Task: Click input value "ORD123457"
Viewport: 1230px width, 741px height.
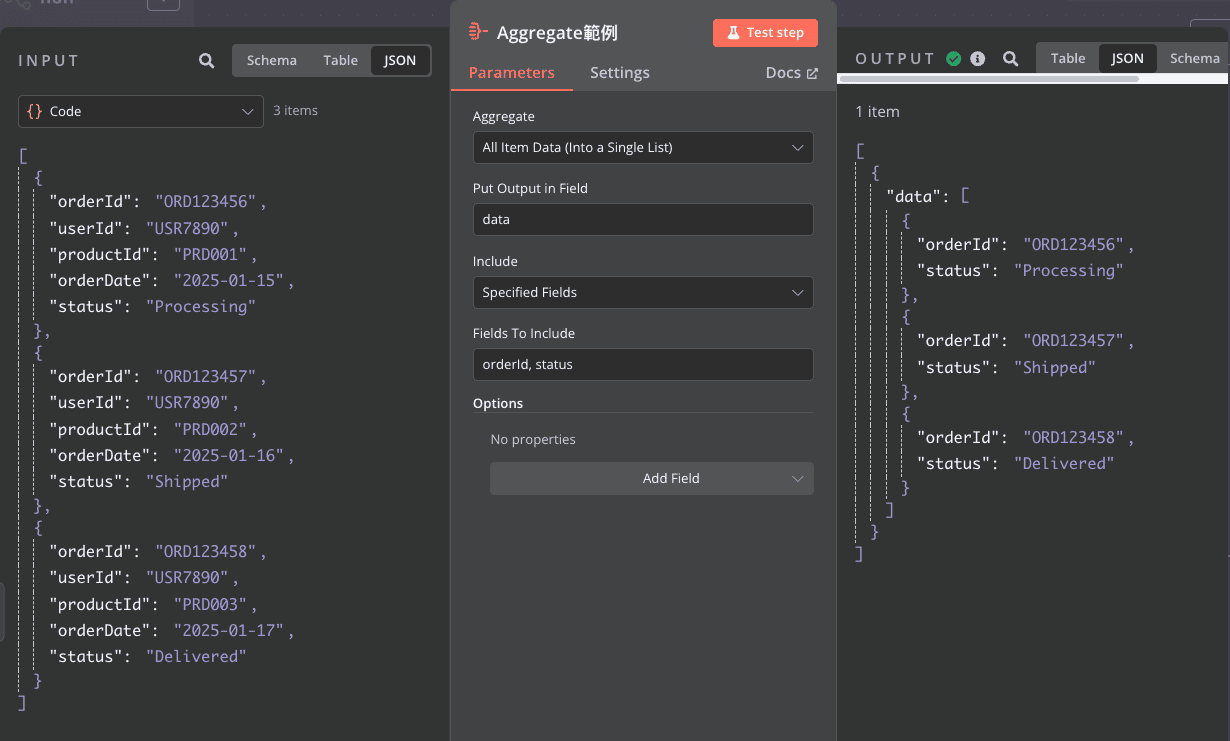Action: coord(206,376)
